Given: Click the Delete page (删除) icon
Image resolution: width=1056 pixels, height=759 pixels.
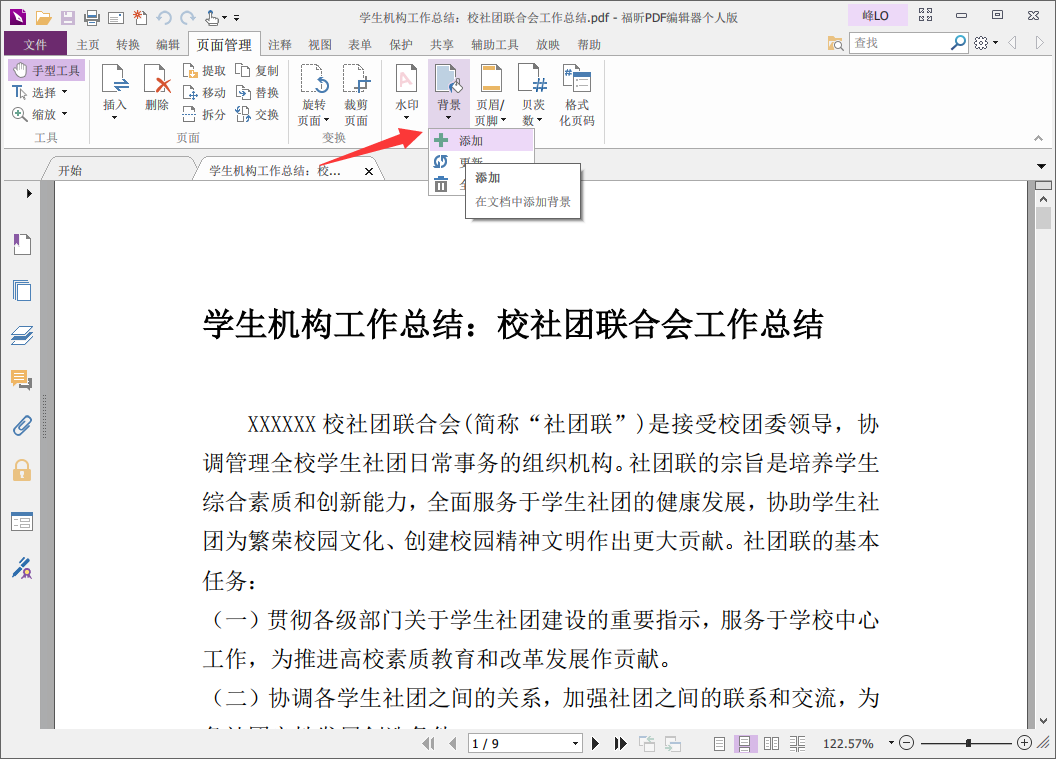Looking at the screenshot, I should (x=157, y=88).
